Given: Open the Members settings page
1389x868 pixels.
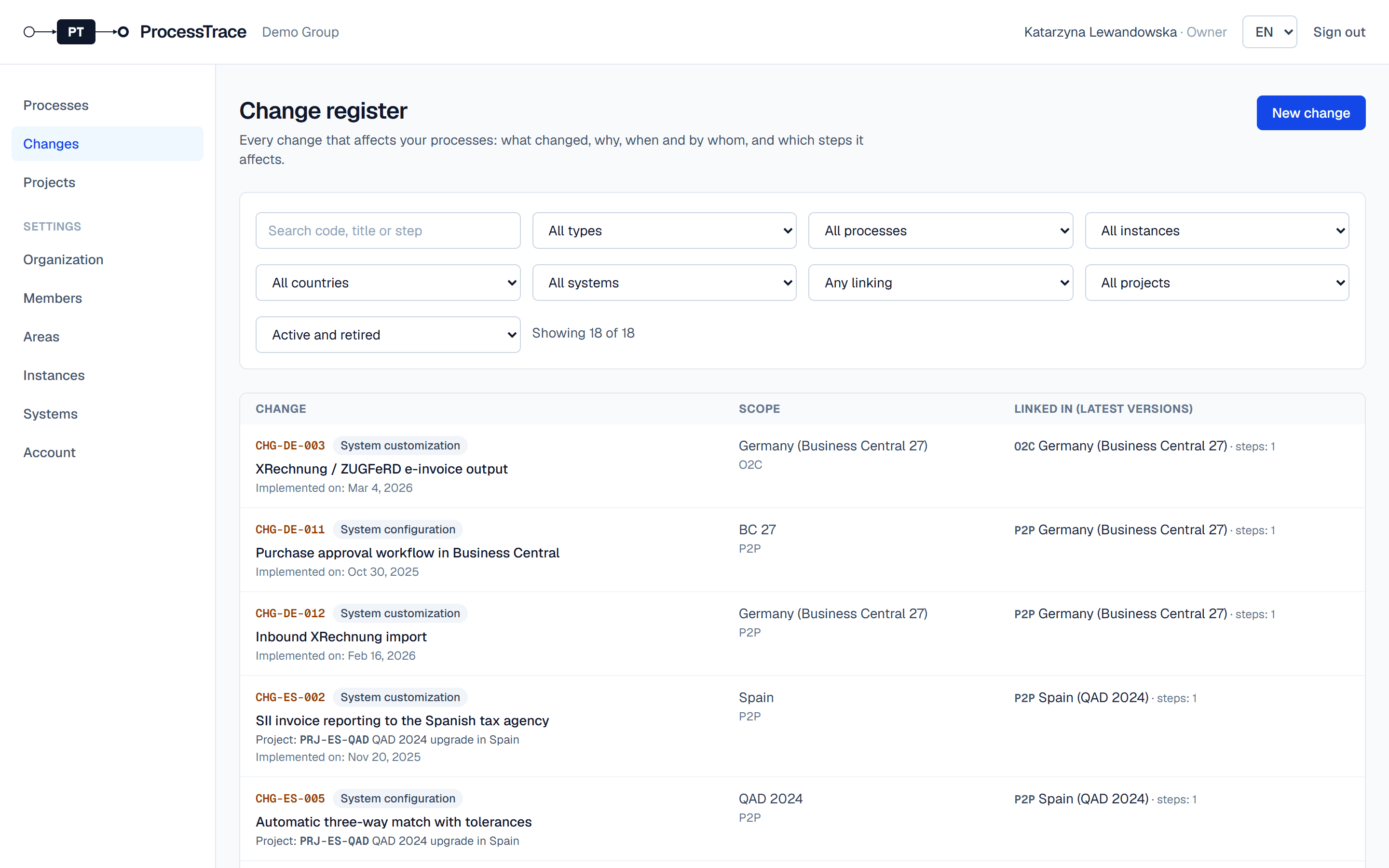Looking at the screenshot, I should [108, 298].
